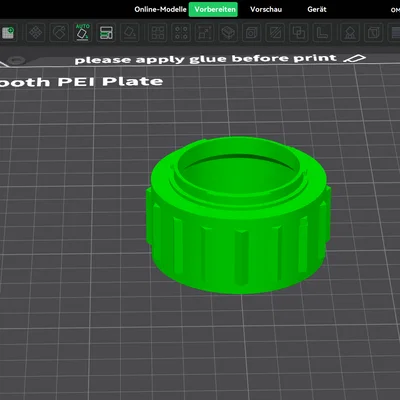This screenshot has width=400, height=400.
Task: Select the Move tool icon
Action: [x=35, y=33]
